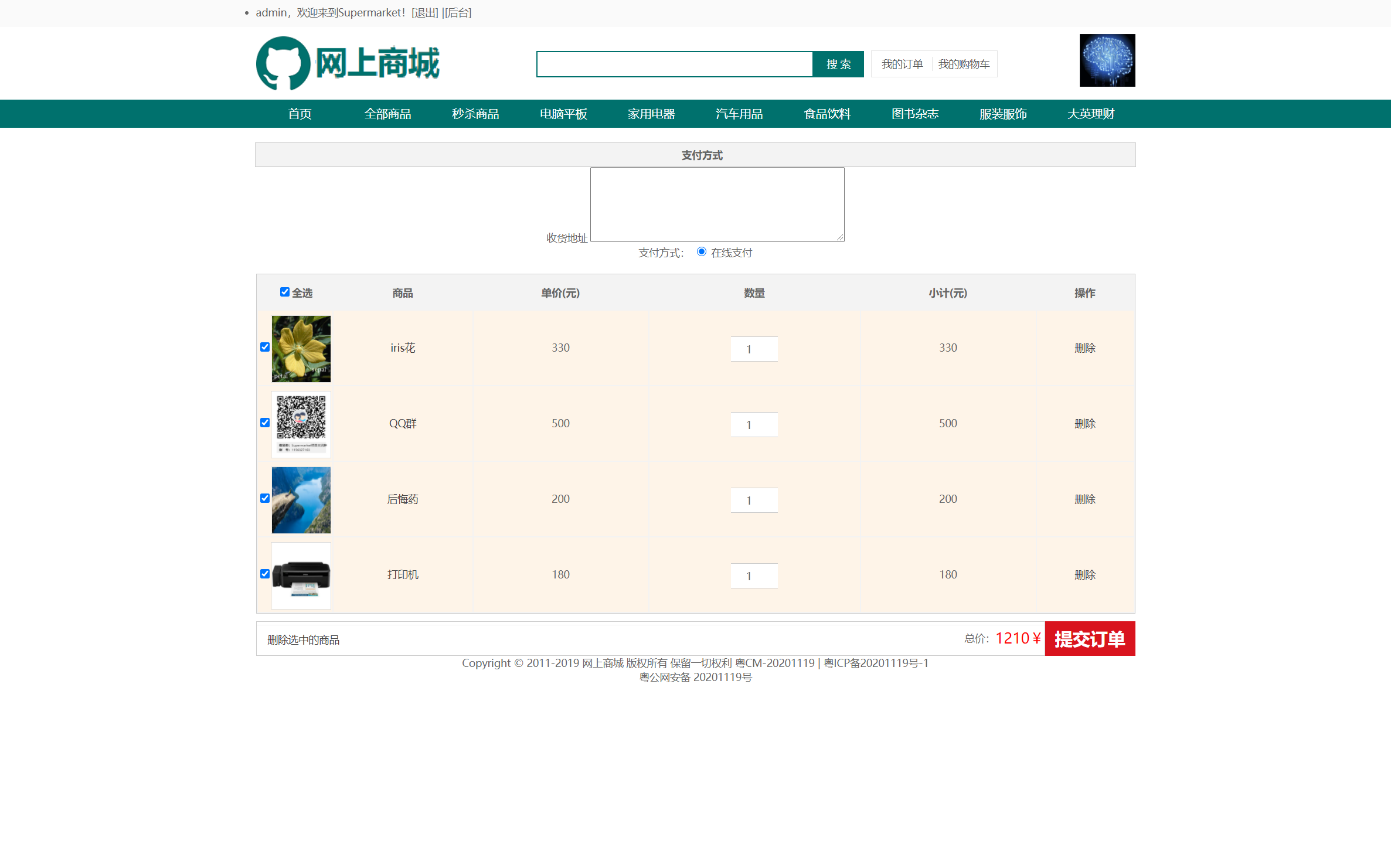Open the iris flower product thumbnail

301,349
